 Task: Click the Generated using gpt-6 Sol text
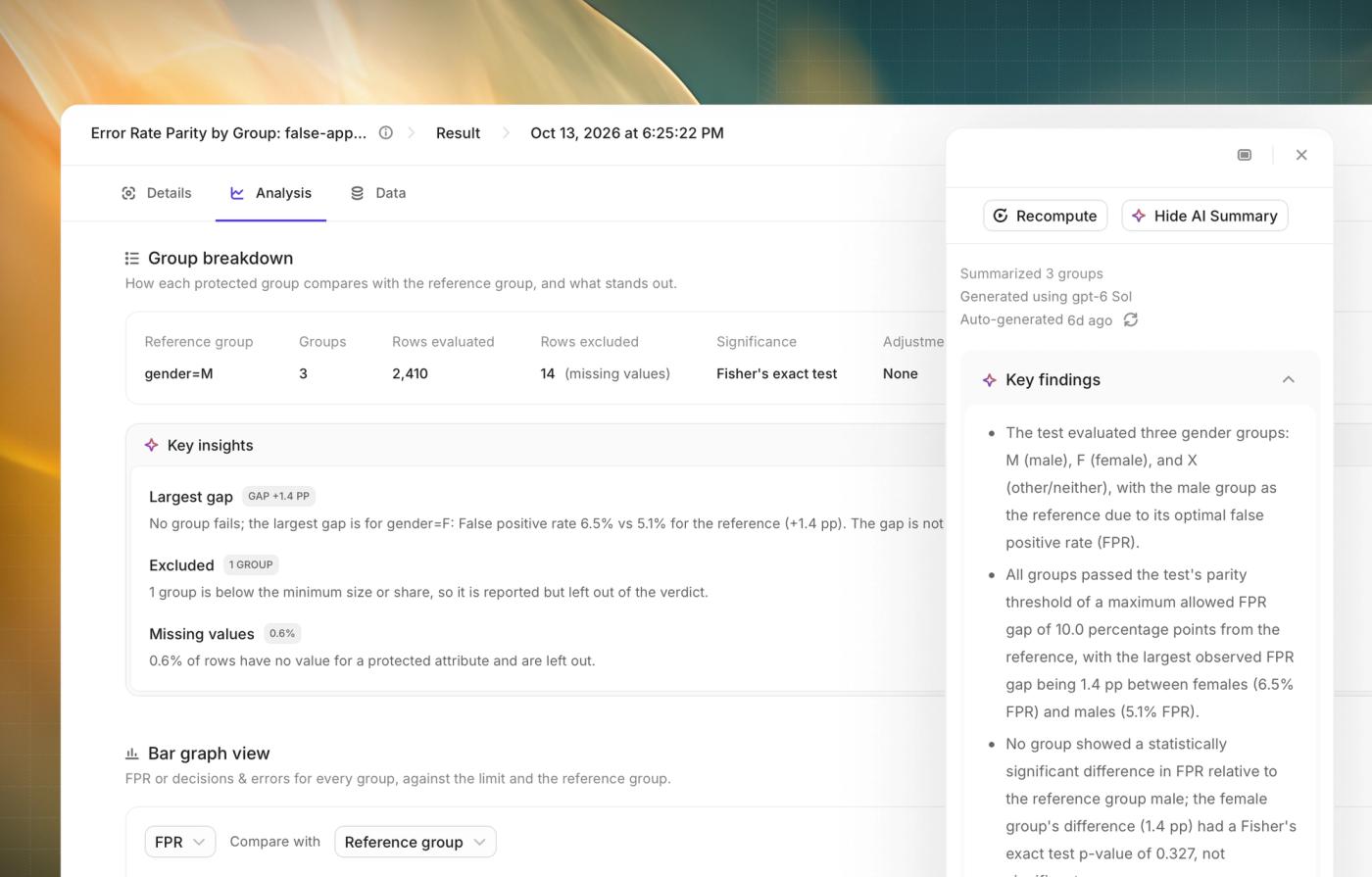[1046, 297]
